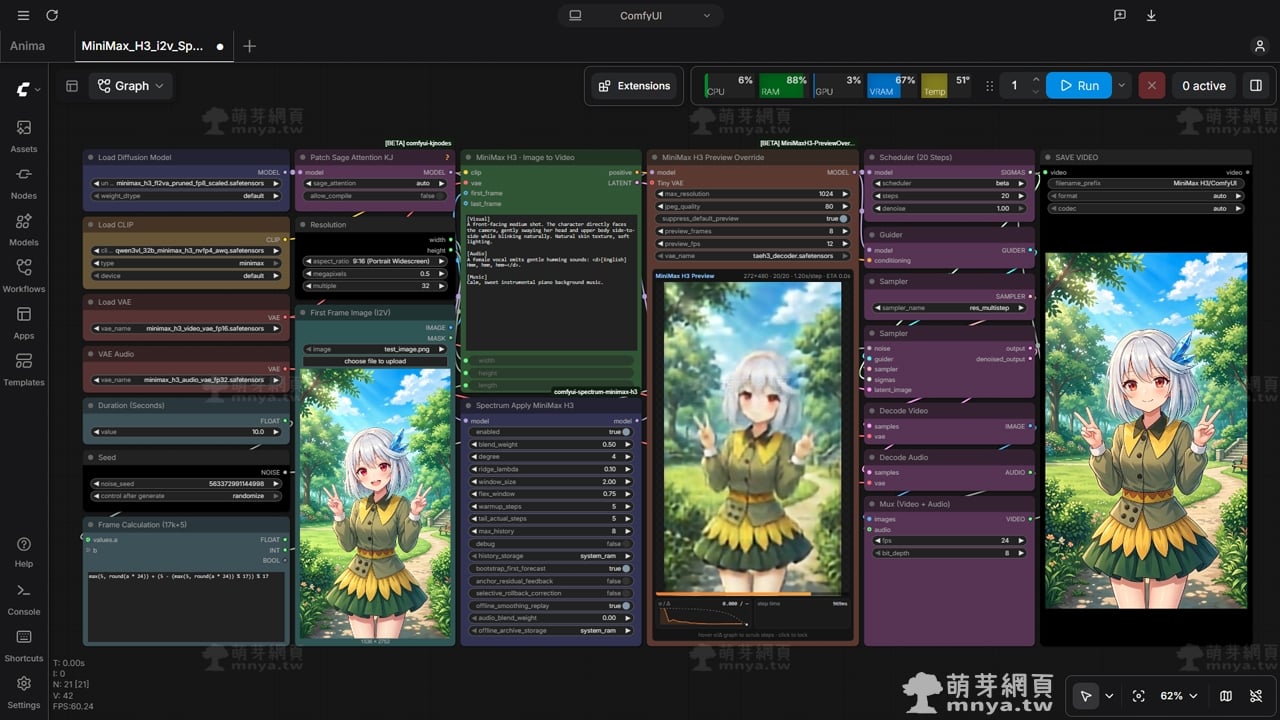The image size is (1280, 720).
Task: Click the Run button
Action: click(x=1079, y=86)
